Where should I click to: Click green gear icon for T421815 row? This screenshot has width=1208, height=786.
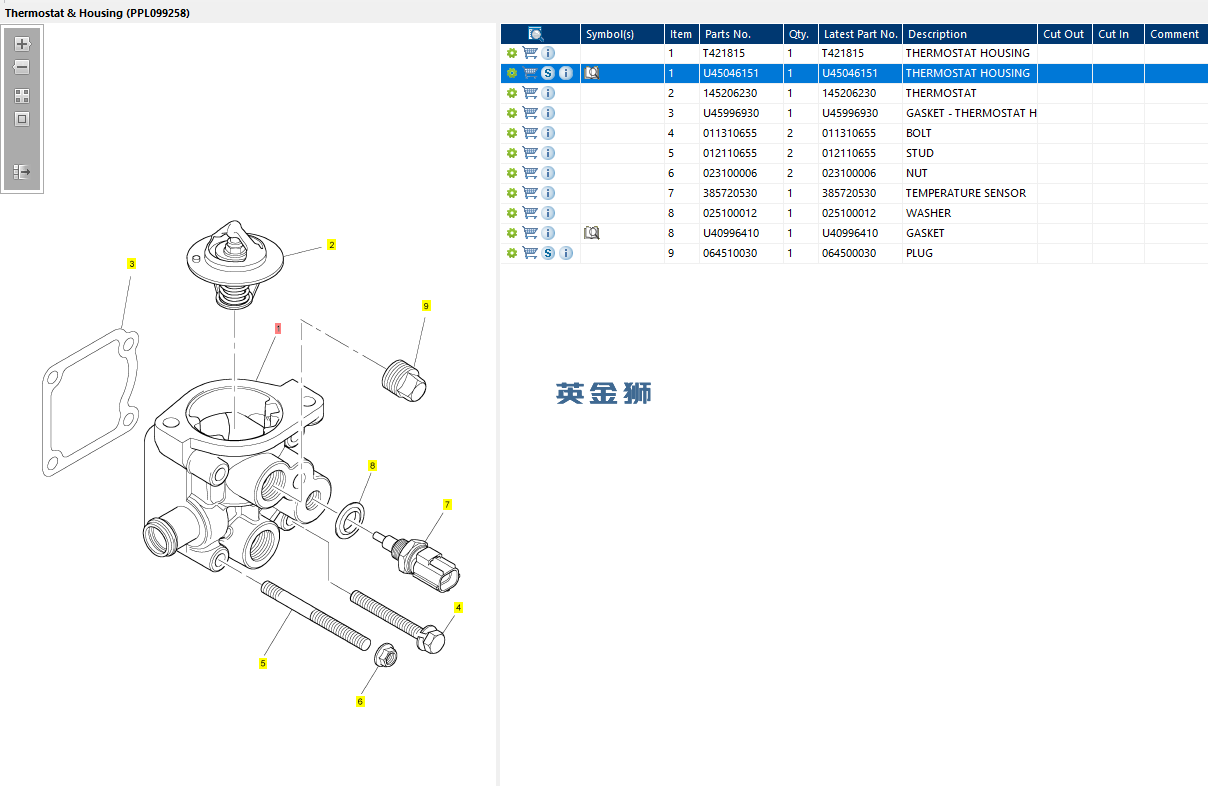512,53
